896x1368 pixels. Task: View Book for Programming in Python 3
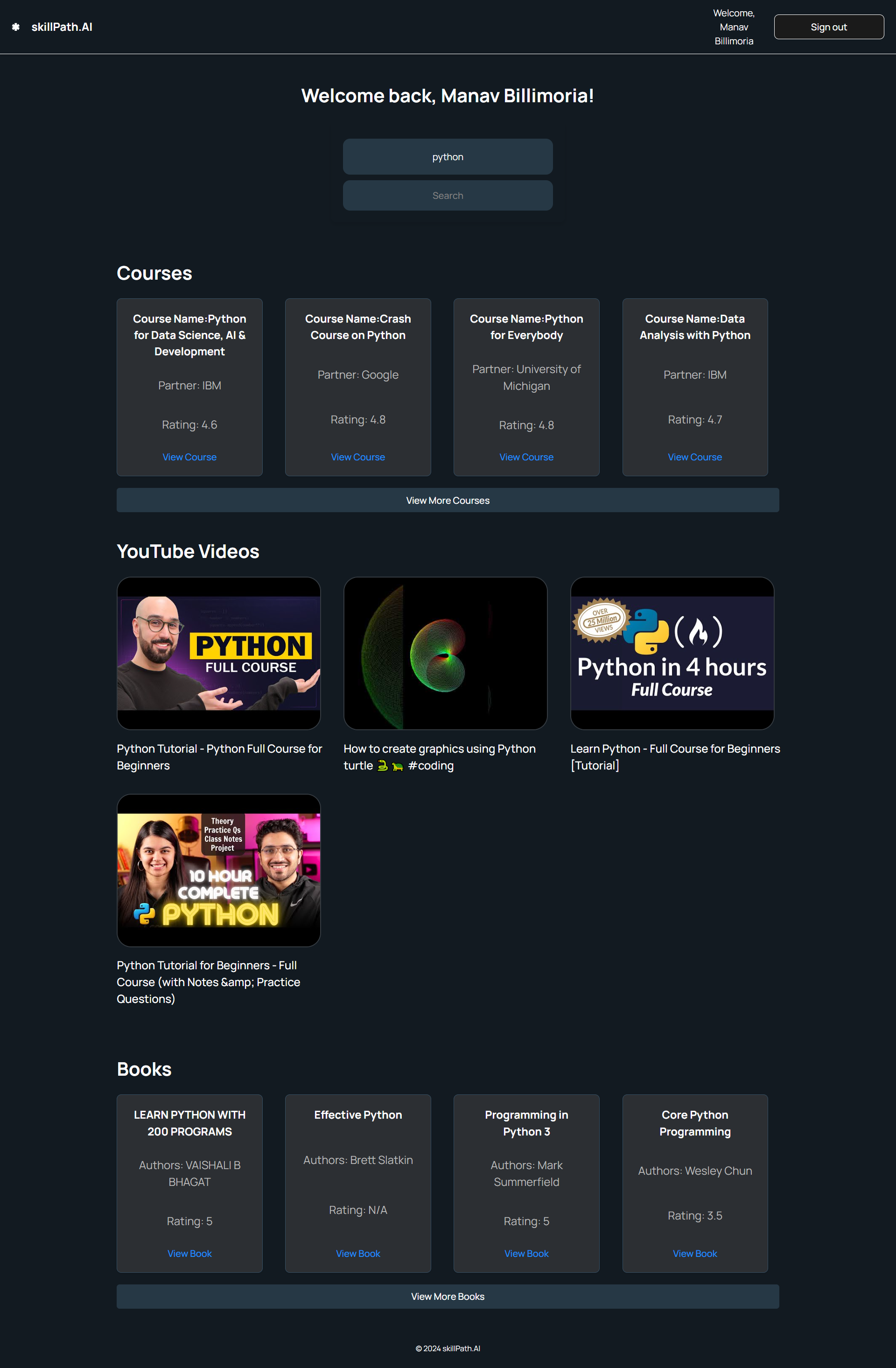(526, 1253)
